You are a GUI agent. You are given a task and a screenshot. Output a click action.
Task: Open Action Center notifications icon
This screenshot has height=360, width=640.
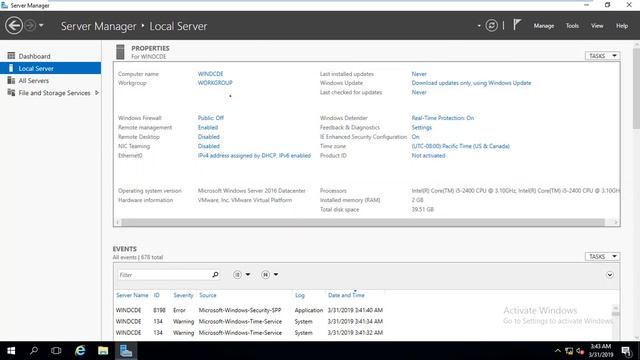point(626,351)
